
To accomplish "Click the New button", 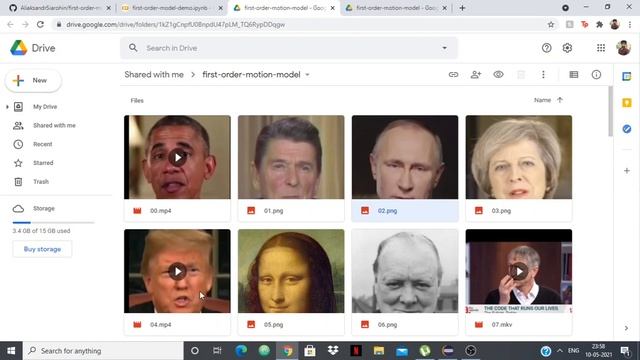I will (33, 80).
